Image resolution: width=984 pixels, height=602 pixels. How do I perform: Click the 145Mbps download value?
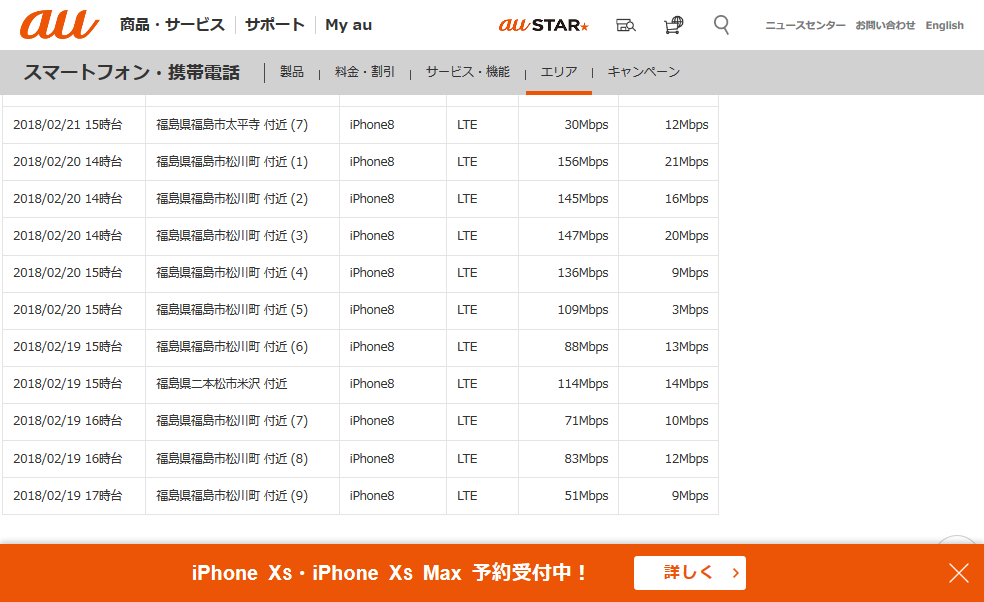[x=583, y=198]
